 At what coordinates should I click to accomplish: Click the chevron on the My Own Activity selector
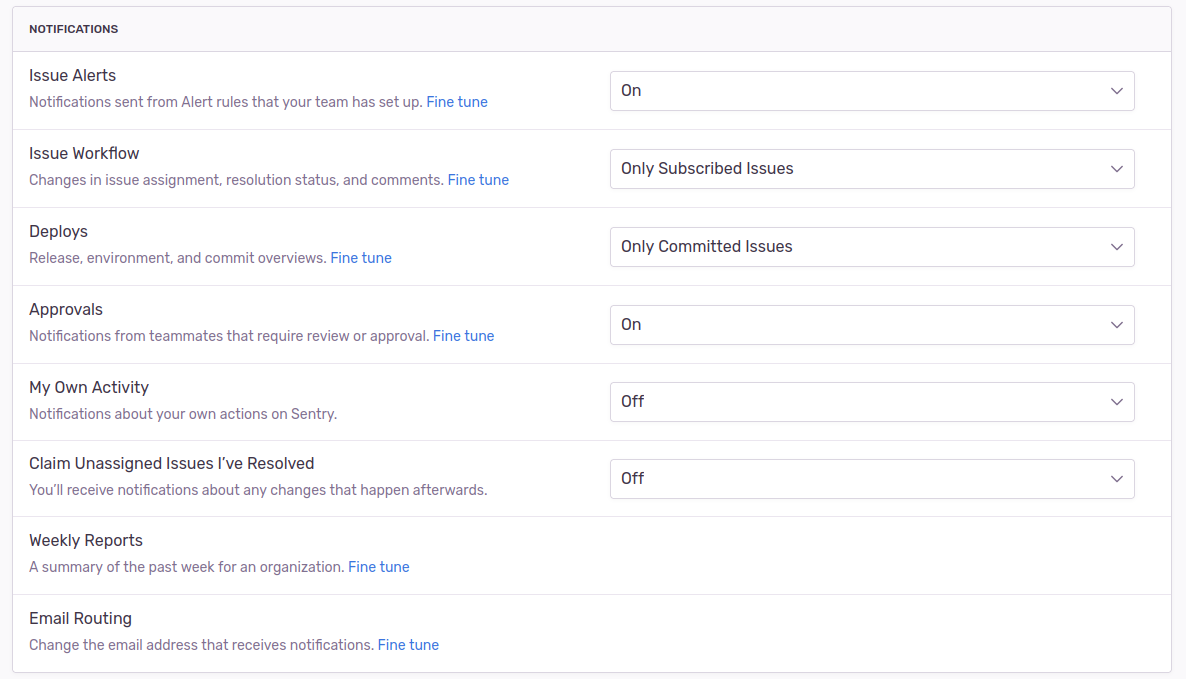(1117, 401)
